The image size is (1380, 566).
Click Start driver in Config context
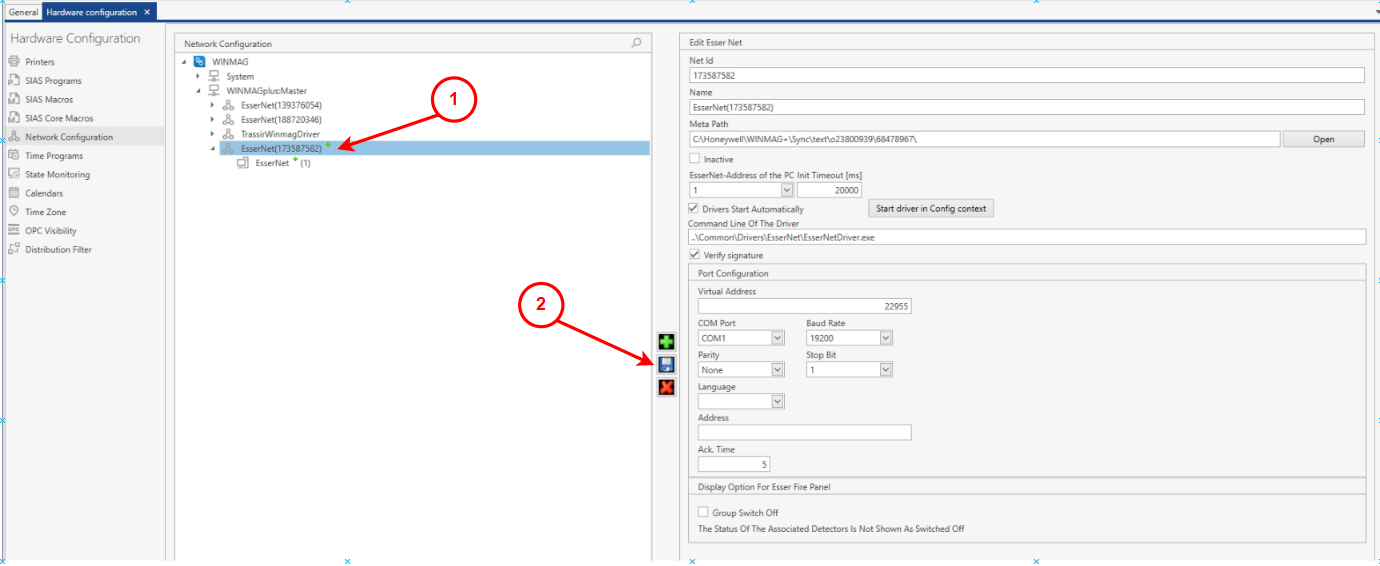pyautogui.click(x=930, y=208)
